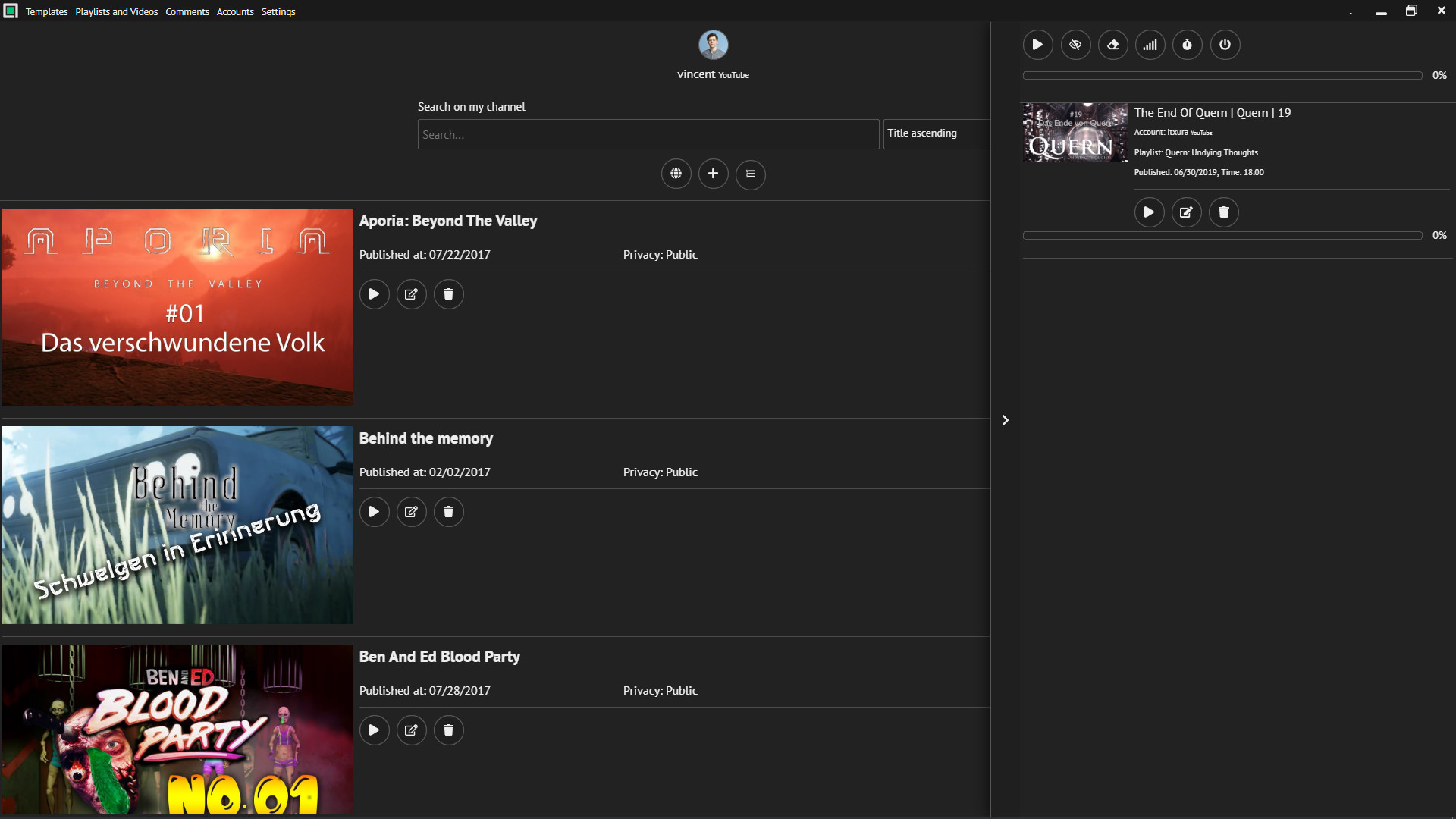Start all uploads with the play icon
The width and height of the screenshot is (1456, 819).
pyautogui.click(x=1037, y=45)
